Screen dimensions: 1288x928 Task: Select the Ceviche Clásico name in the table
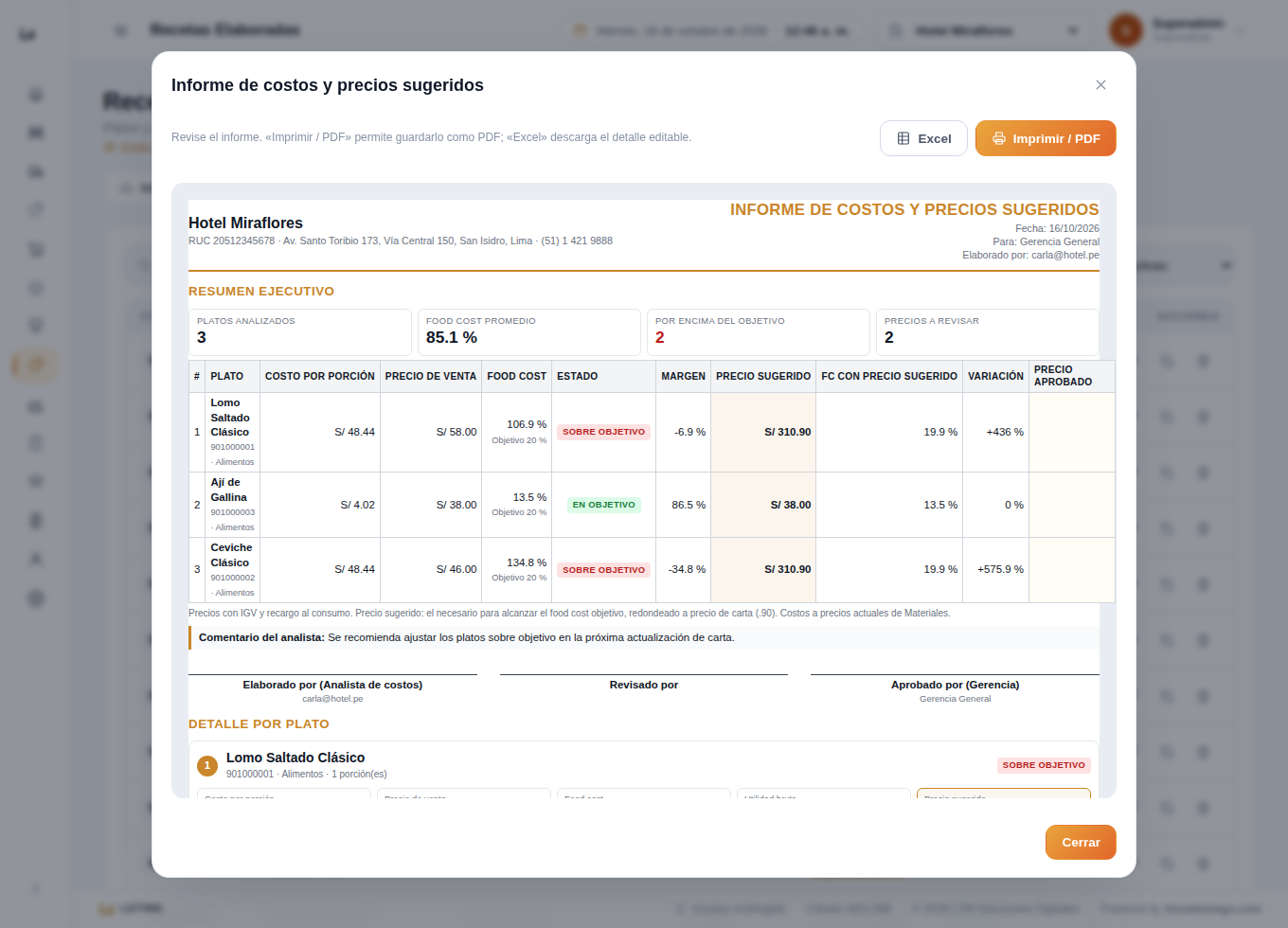coord(231,555)
